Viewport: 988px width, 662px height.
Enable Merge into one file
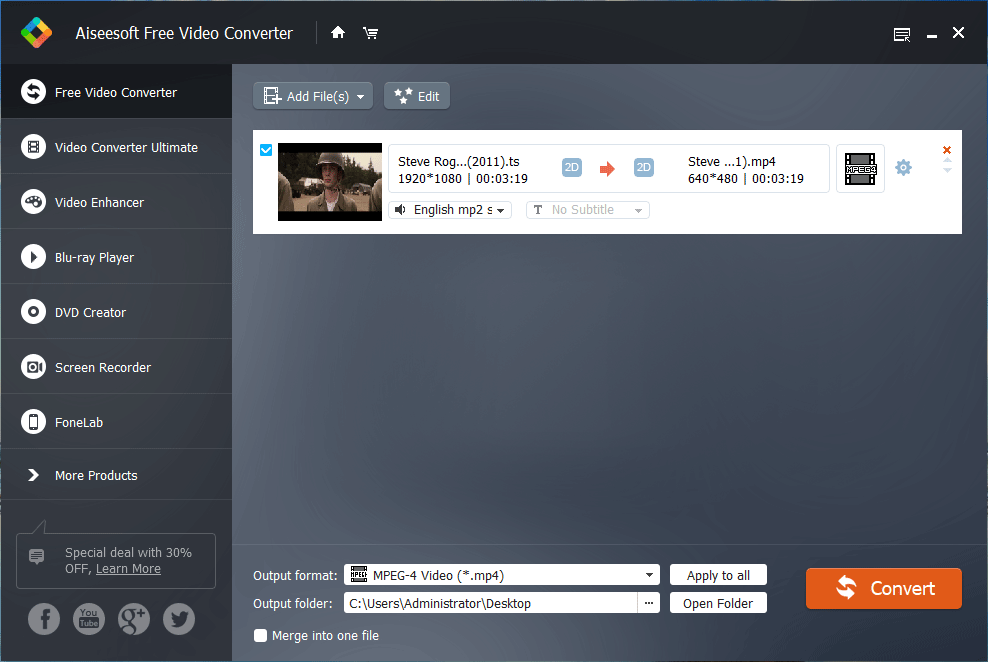(261, 635)
